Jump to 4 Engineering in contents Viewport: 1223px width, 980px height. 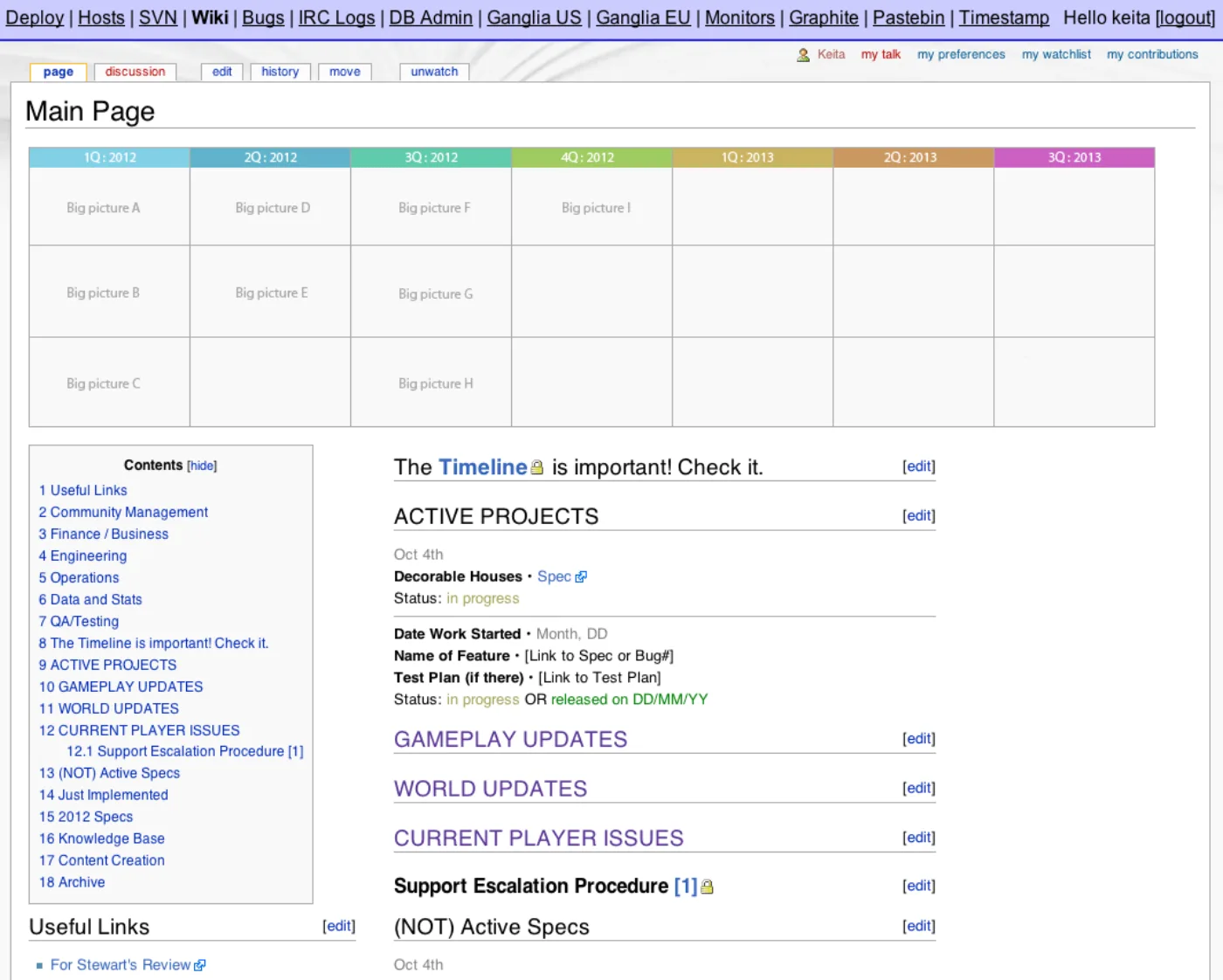82,556
